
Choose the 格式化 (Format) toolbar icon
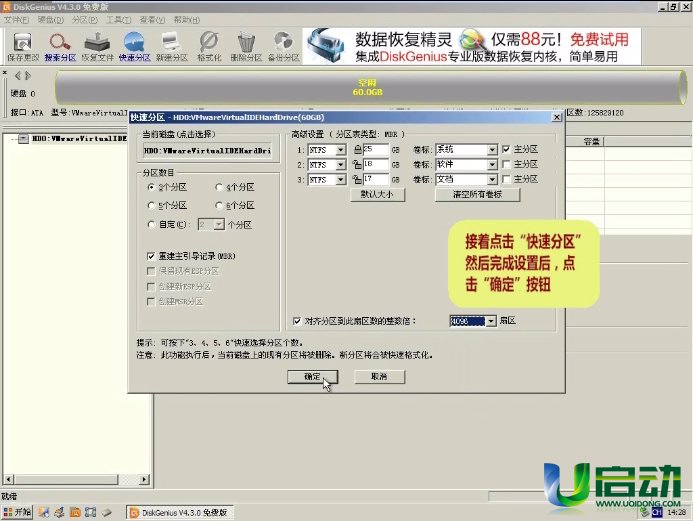(209, 46)
